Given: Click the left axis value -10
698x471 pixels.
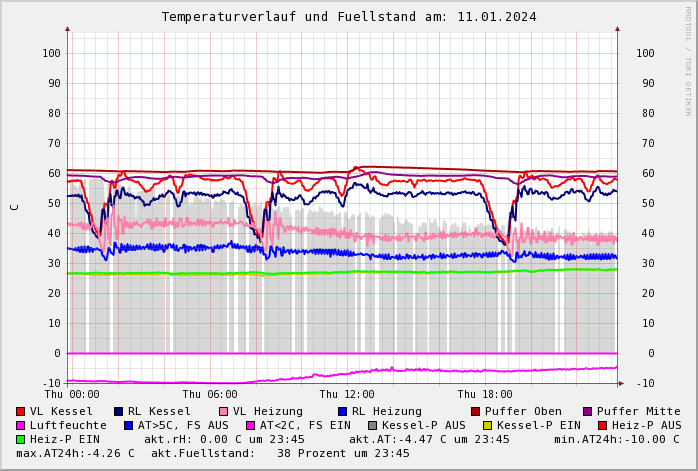Looking at the screenshot, I should pos(52,383).
